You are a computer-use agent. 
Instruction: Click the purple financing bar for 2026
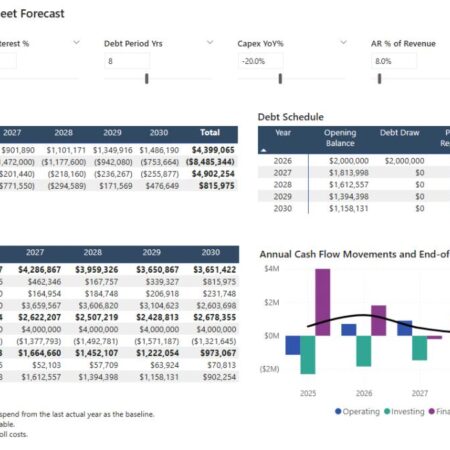point(379,320)
